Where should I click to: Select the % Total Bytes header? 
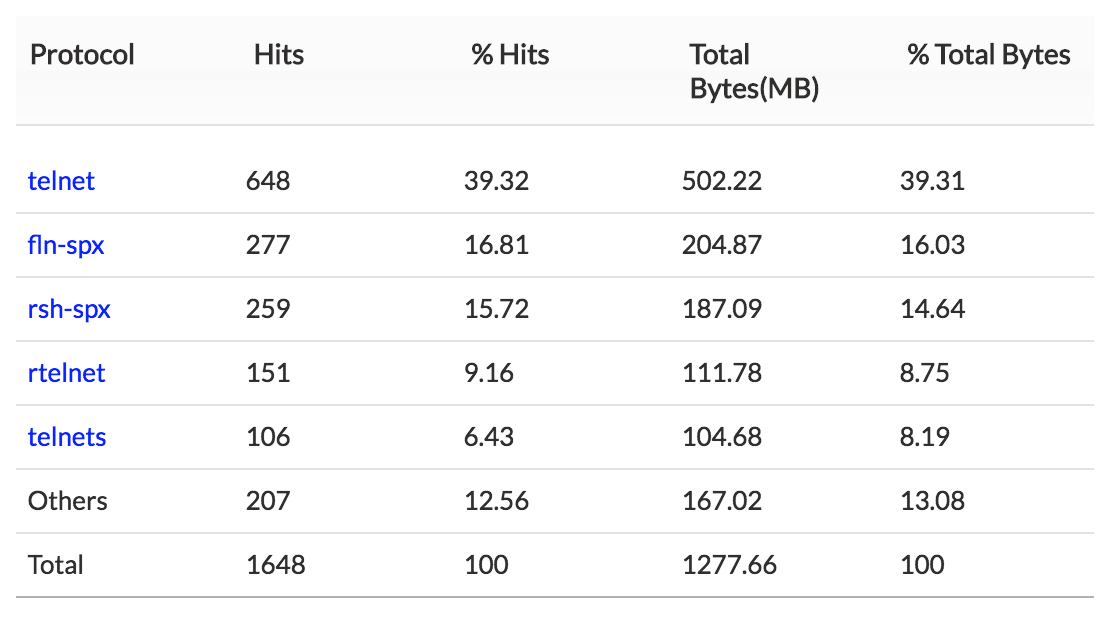click(988, 54)
